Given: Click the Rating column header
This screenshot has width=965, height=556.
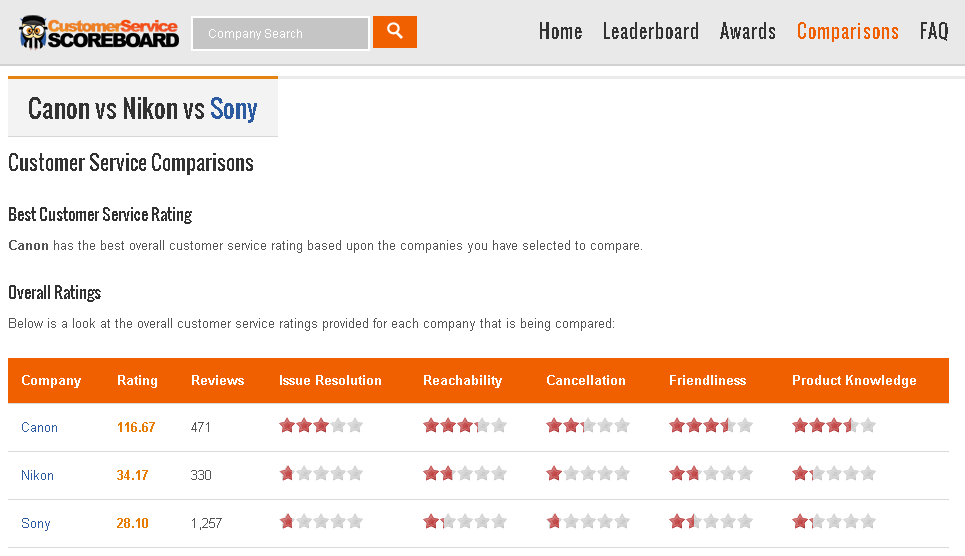Looking at the screenshot, I should tap(137, 381).
